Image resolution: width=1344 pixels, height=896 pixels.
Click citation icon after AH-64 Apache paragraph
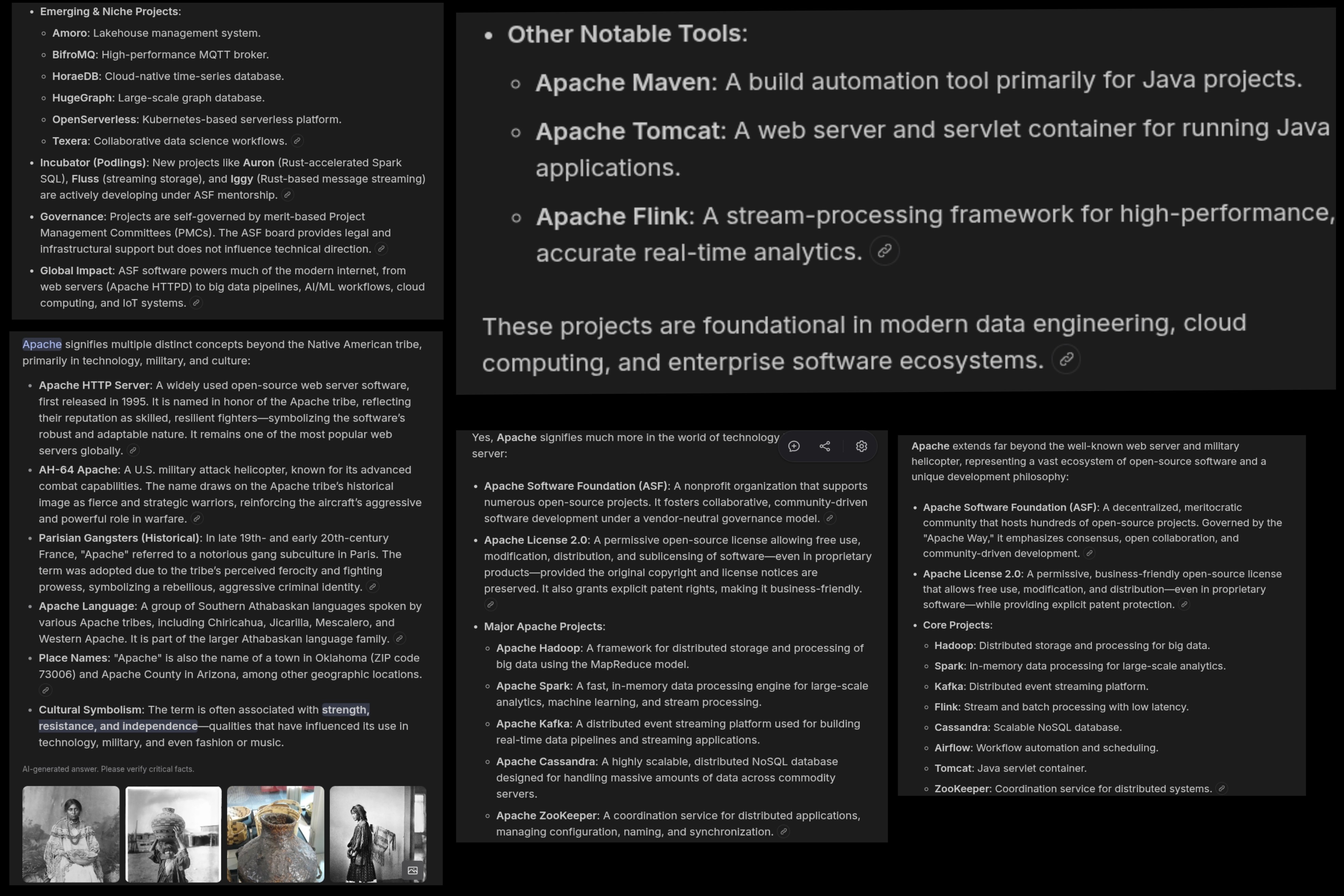tap(197, 519)
